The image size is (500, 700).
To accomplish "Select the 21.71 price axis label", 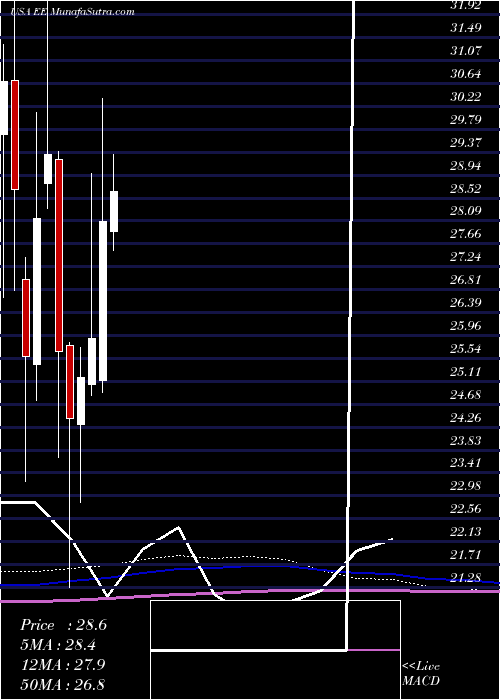I will click(x=466, y=555).
